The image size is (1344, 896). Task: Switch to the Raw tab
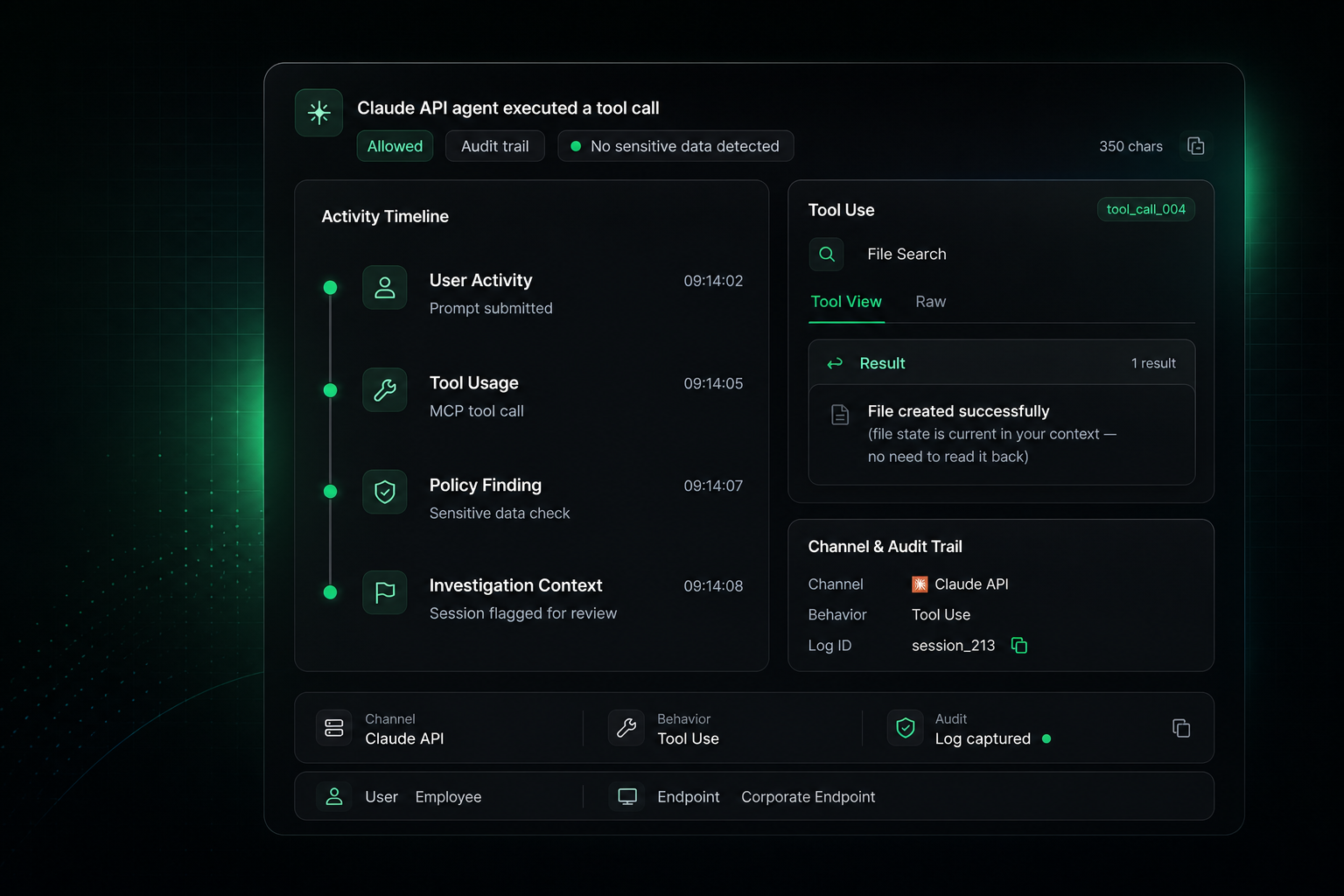pos(931,302)
